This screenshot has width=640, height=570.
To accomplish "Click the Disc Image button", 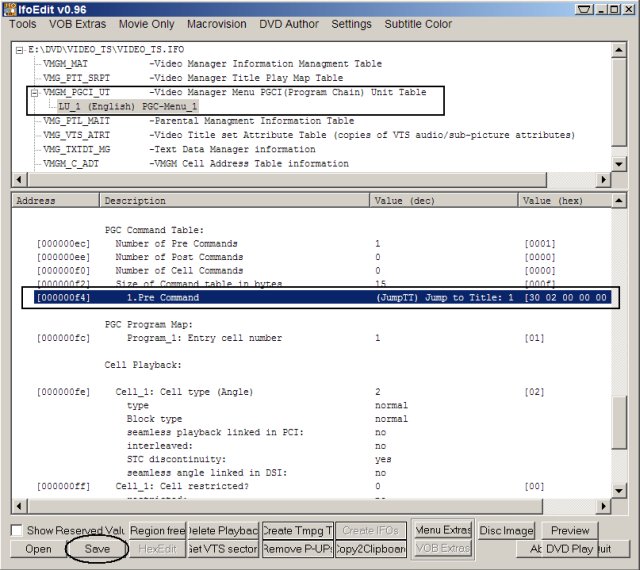I will pos(506,530).
